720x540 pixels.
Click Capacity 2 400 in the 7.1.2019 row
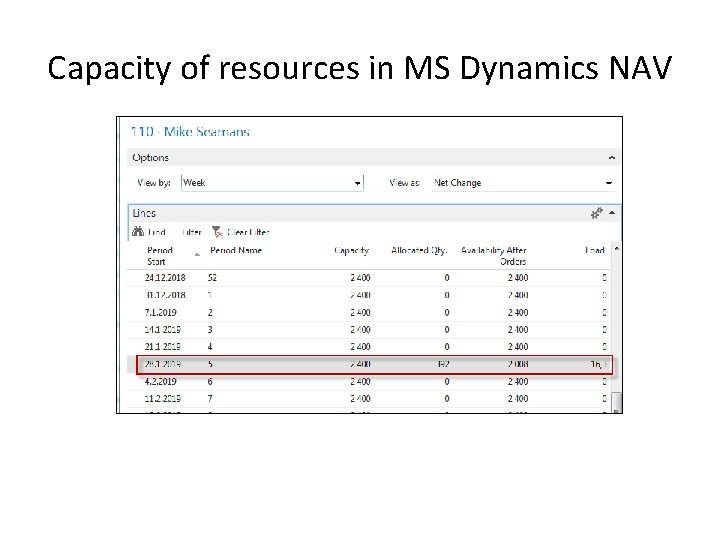[x=360, y=313]
